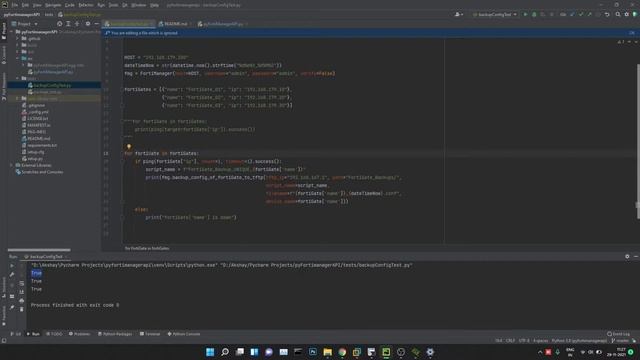Click the Project vertical side tab

[4, 31]
